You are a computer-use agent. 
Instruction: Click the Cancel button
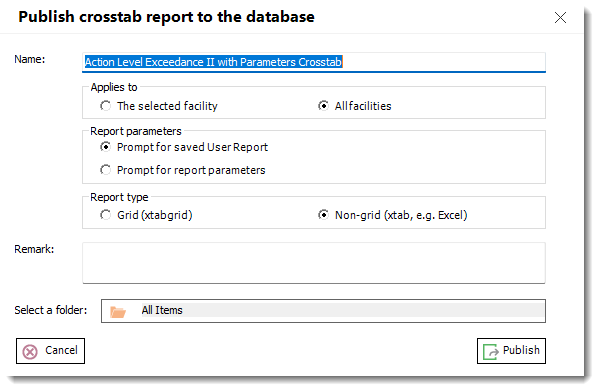50,351
